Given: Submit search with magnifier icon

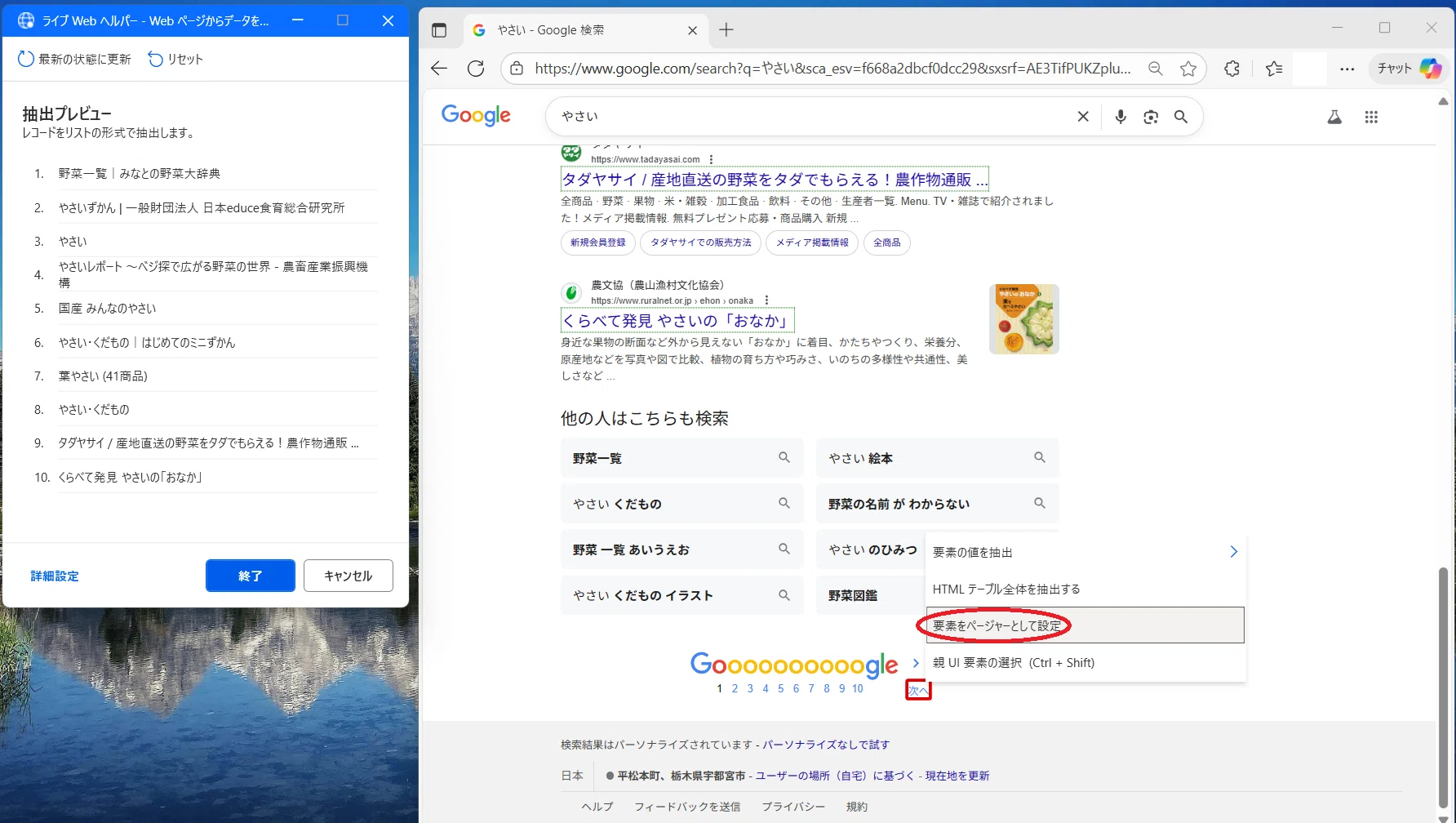Looking at the screenshot, I should click(1181, 117).
